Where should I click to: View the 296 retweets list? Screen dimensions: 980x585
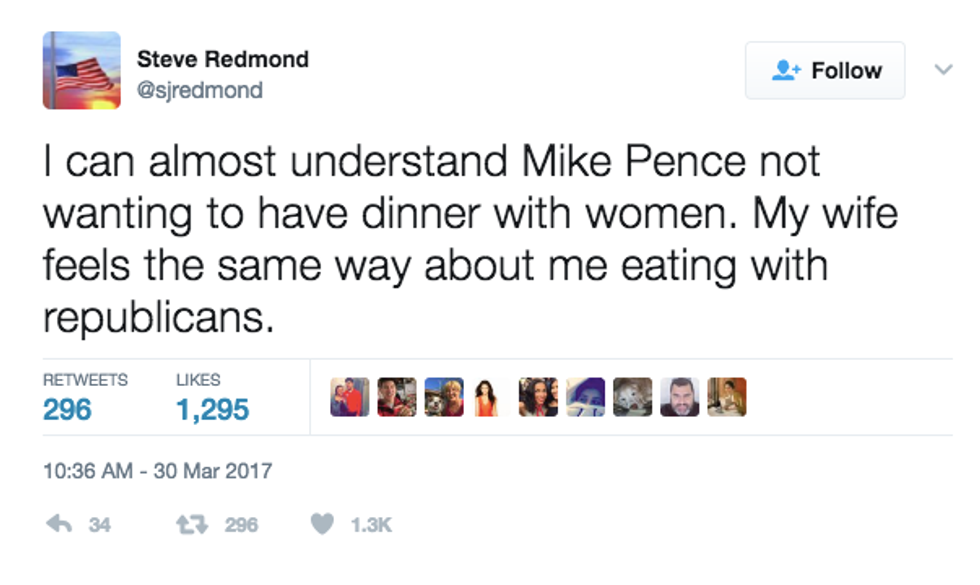67,409
